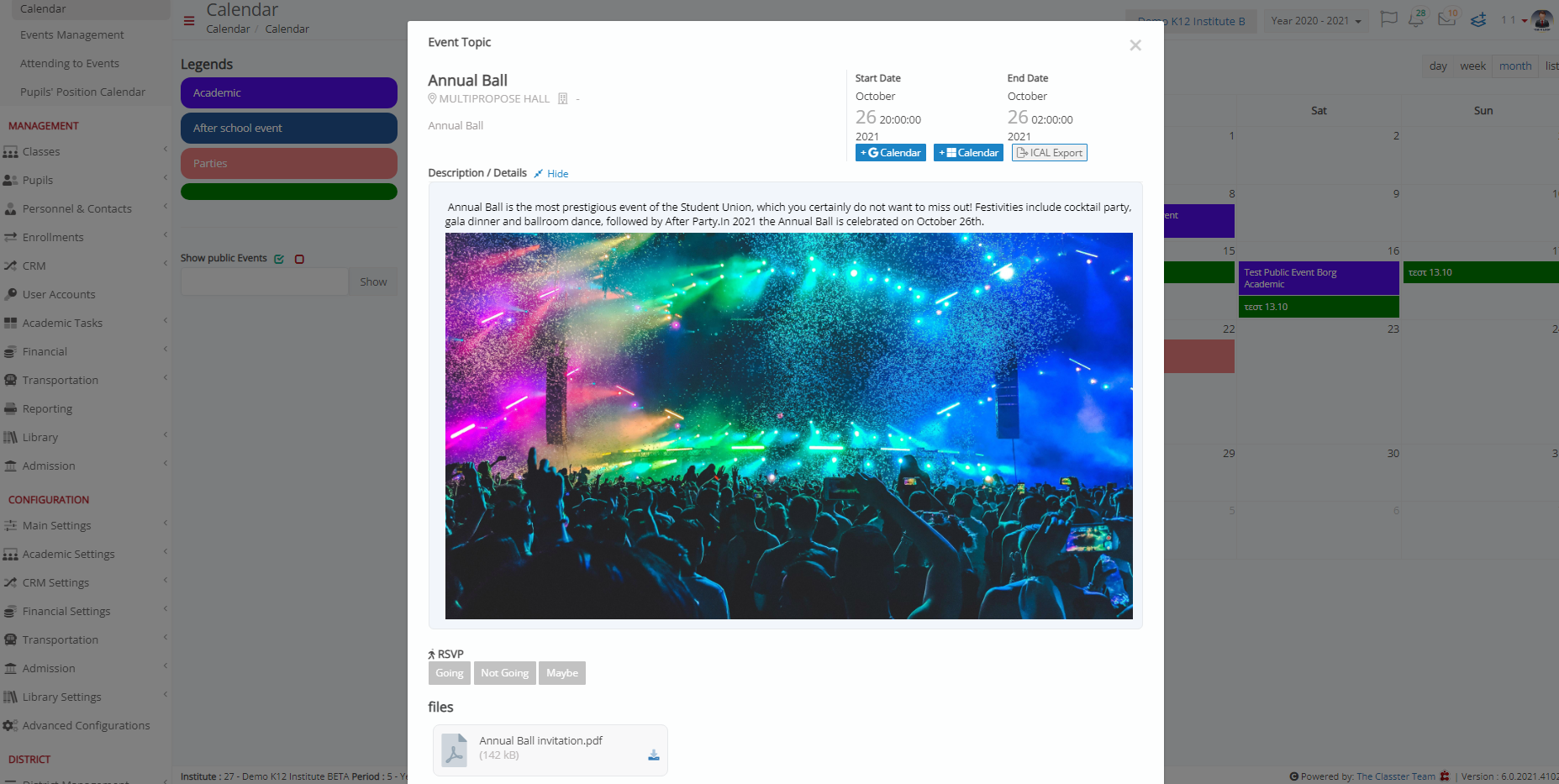The image size is (1559, 784).
Task: Click the user profile avatar
Action: click(1542, 20)
